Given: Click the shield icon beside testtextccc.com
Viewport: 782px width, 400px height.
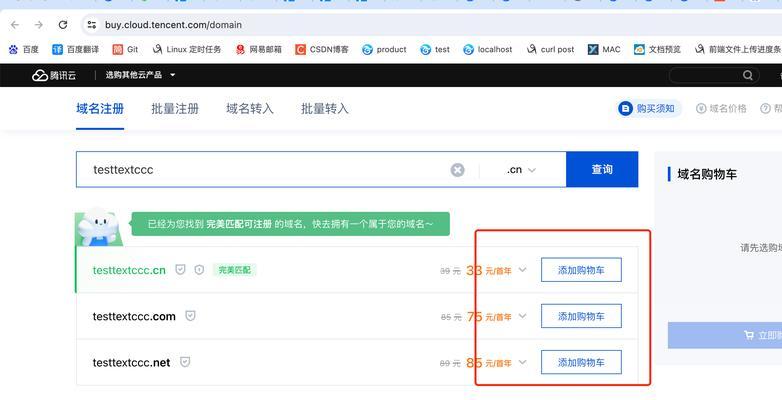Looking at the screenshot, I should click(x=190, y=316).
